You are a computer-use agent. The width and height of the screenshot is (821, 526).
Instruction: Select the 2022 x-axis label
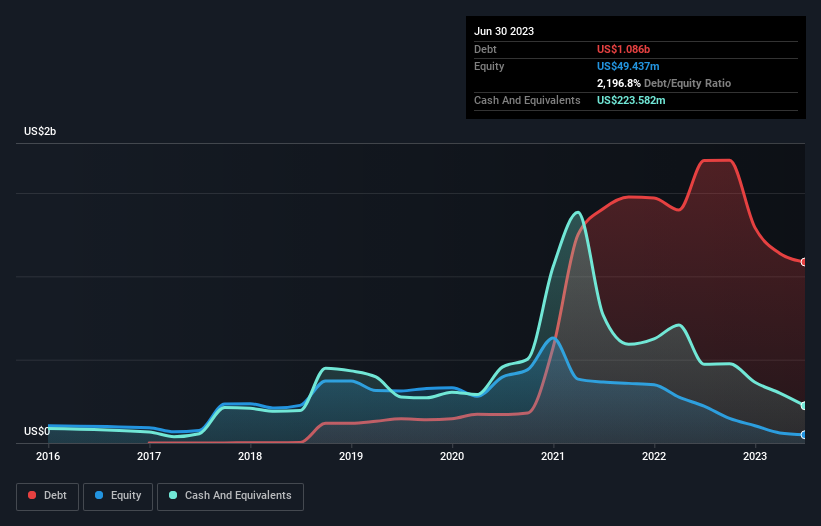coord(654,456)
